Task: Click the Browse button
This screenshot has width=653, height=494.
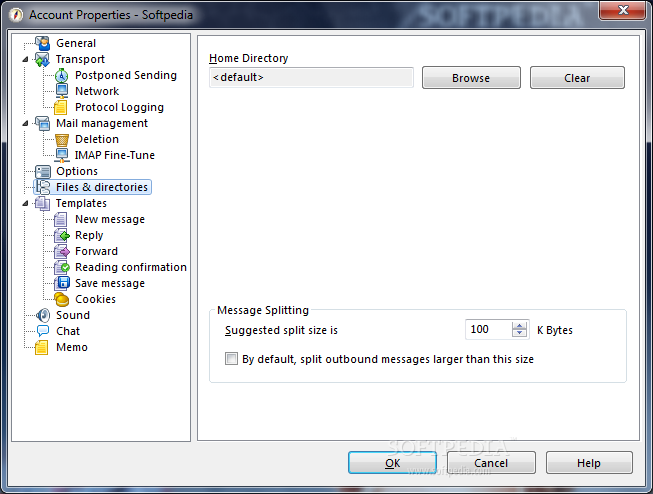Action: point(471,77)
